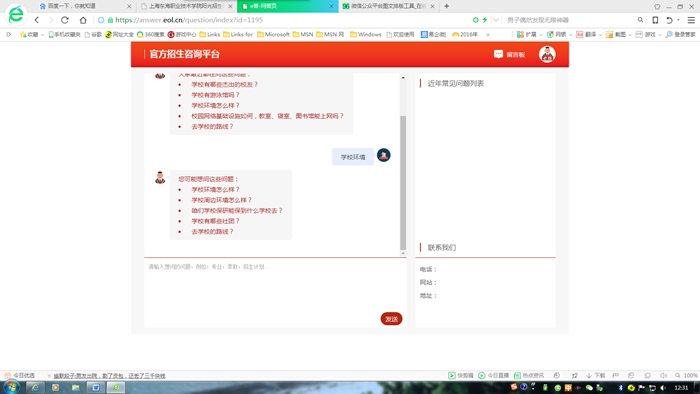Click the undo closed-tab arrow icon
The image size is (700, 394).
669,20
